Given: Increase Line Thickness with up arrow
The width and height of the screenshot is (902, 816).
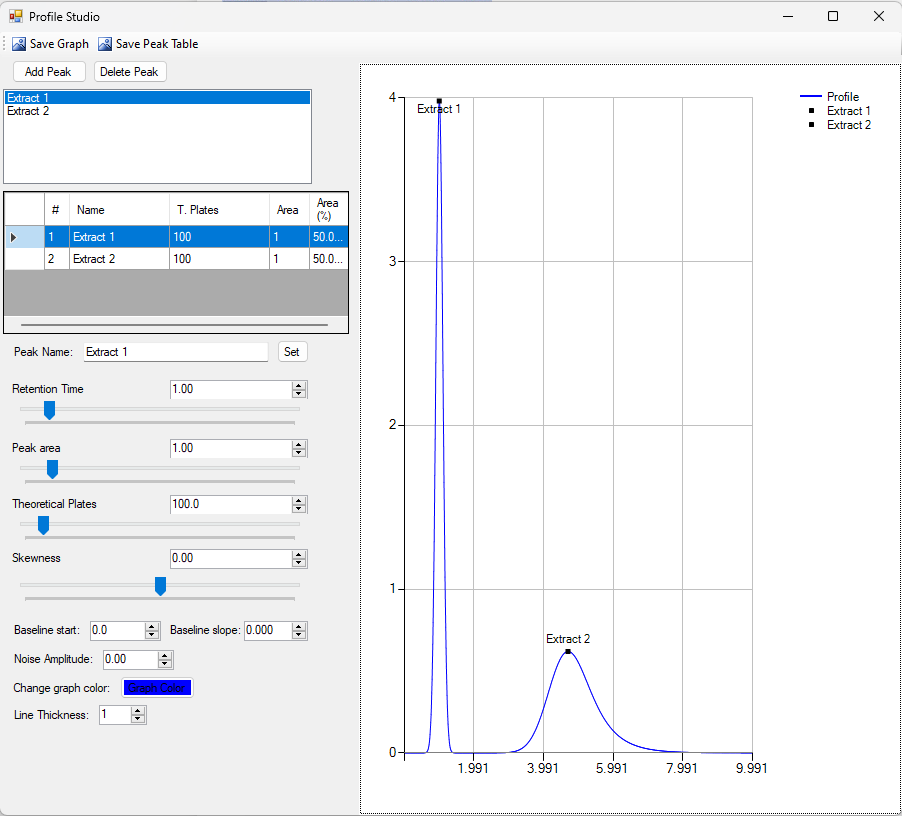Looking at the screenshot, I should click(139, 710).
